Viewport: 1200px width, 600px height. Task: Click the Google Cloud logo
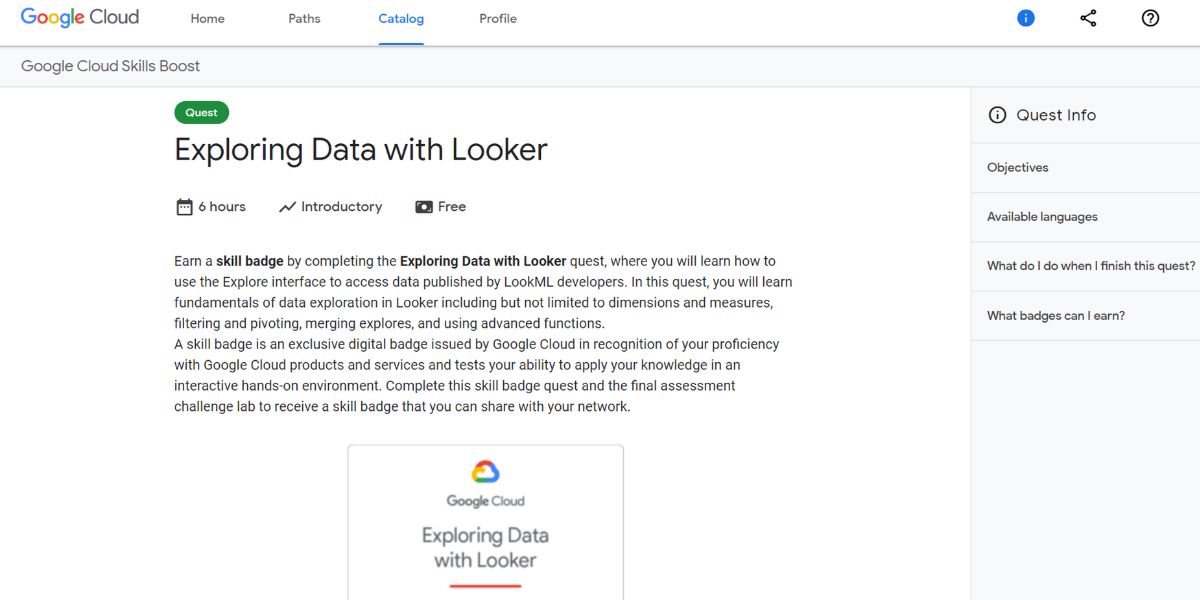(x=80, y=18)
